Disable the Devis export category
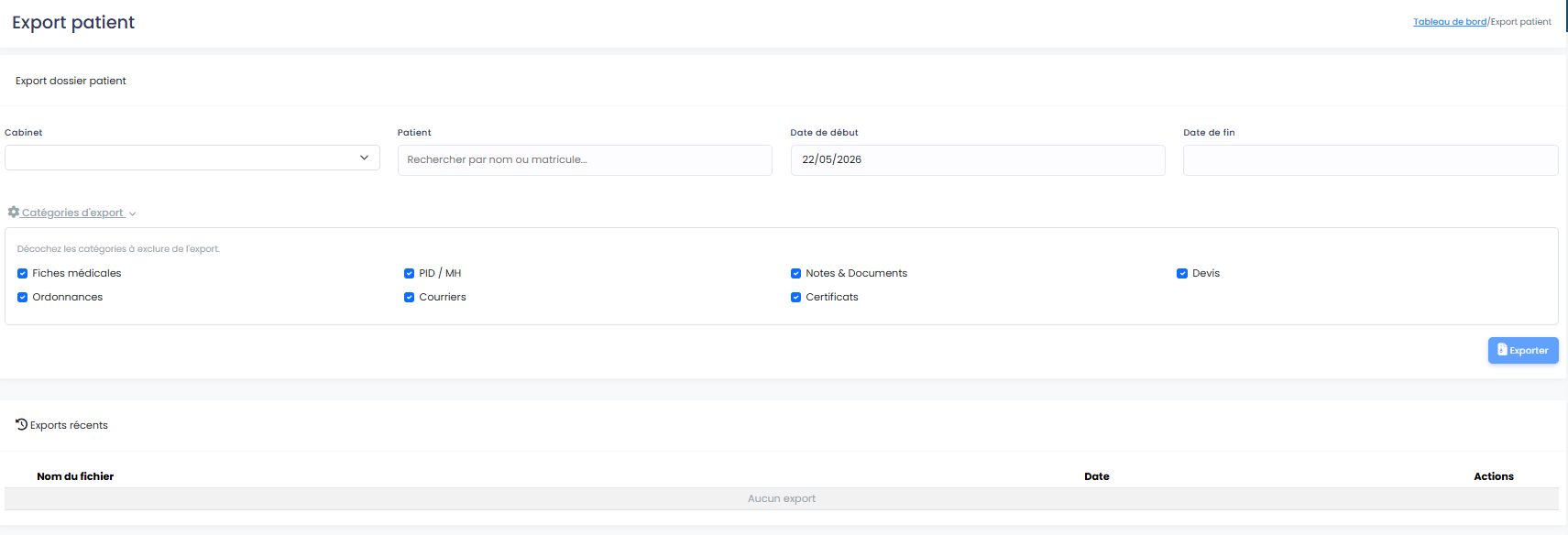Image resolution: width=1568 pixels, height=535 pixels. pos(1182,273)
